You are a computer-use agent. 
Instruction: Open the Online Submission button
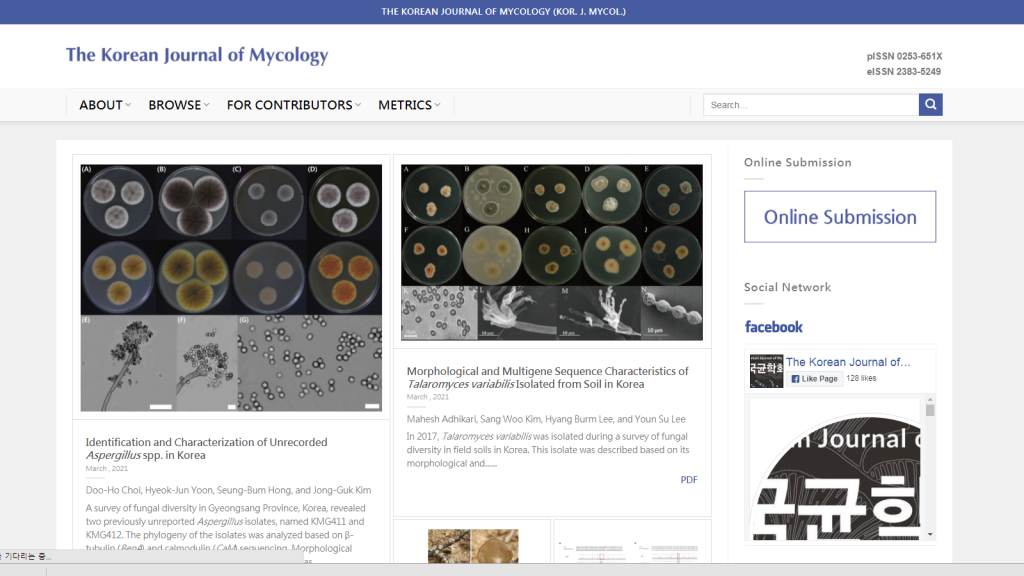[x=840, y=217]
